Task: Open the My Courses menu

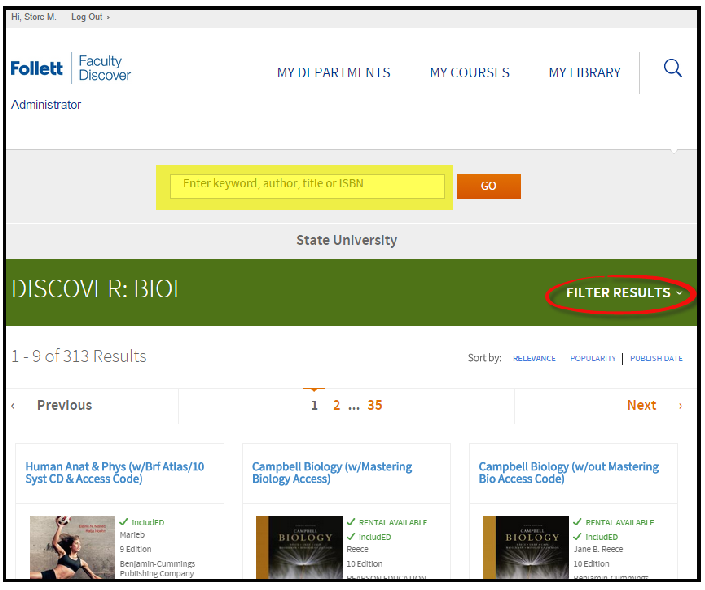Action: [469, 72]
